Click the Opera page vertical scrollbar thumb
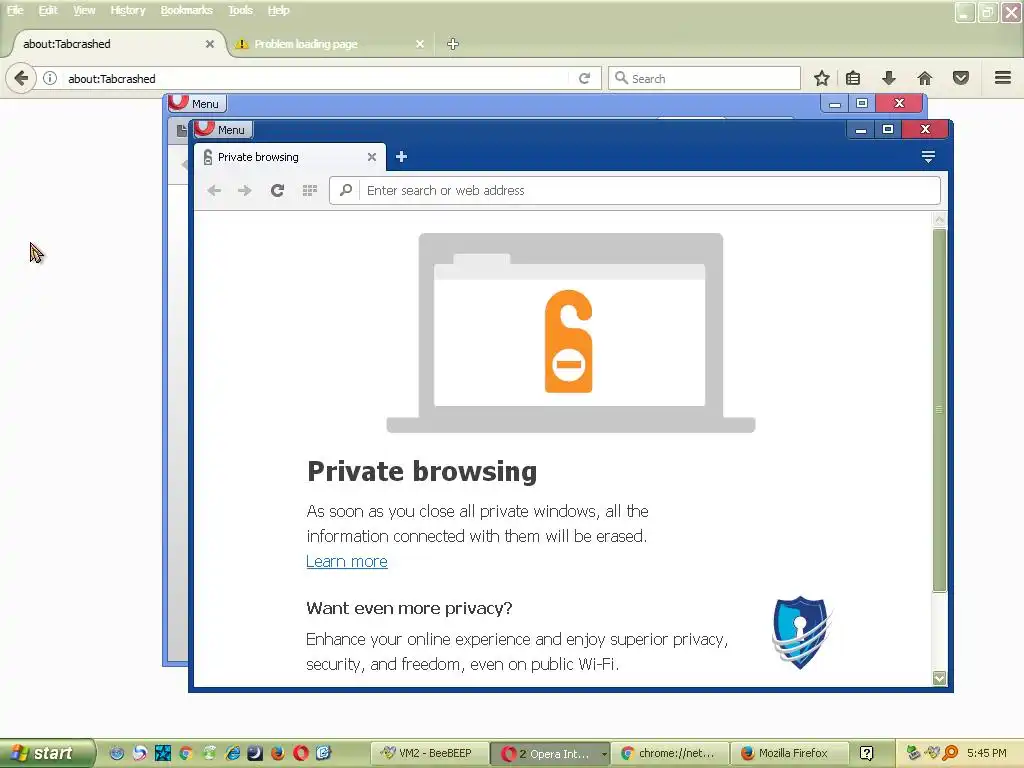This screenshot has width=1024, height=768. click(x=939, y=410)
